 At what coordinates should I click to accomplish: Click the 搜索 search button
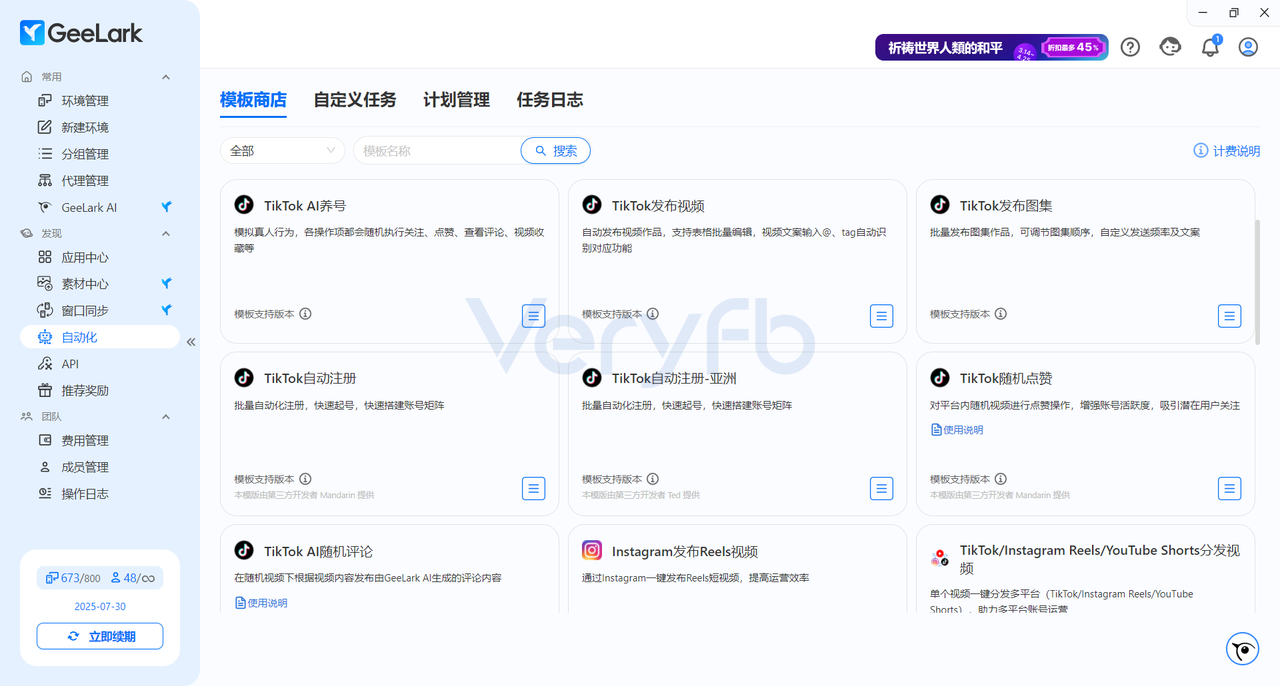point(556,151)
